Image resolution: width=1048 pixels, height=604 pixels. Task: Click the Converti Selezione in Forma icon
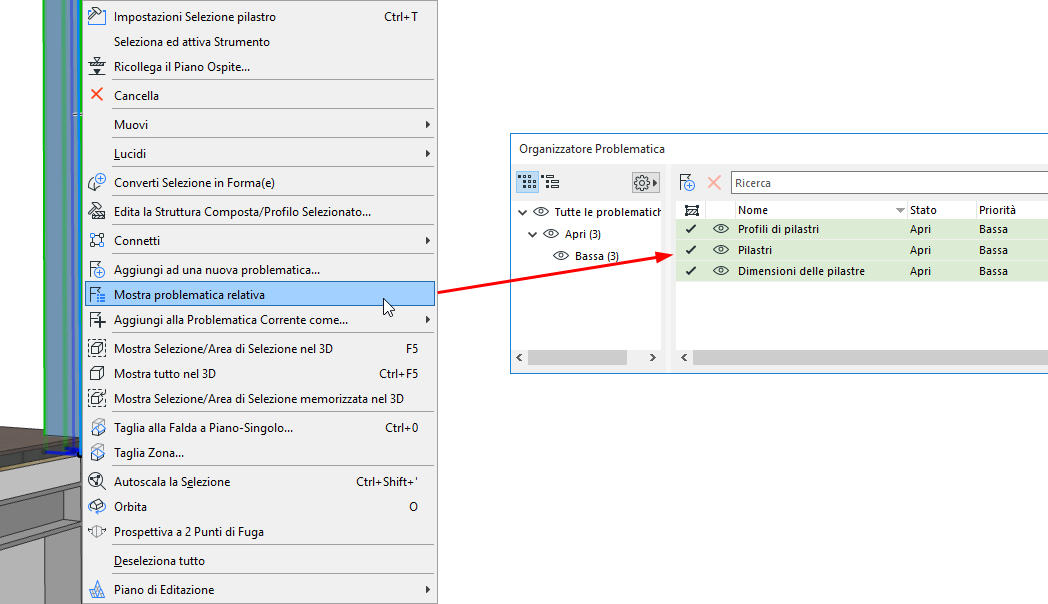tap(97, 182)
